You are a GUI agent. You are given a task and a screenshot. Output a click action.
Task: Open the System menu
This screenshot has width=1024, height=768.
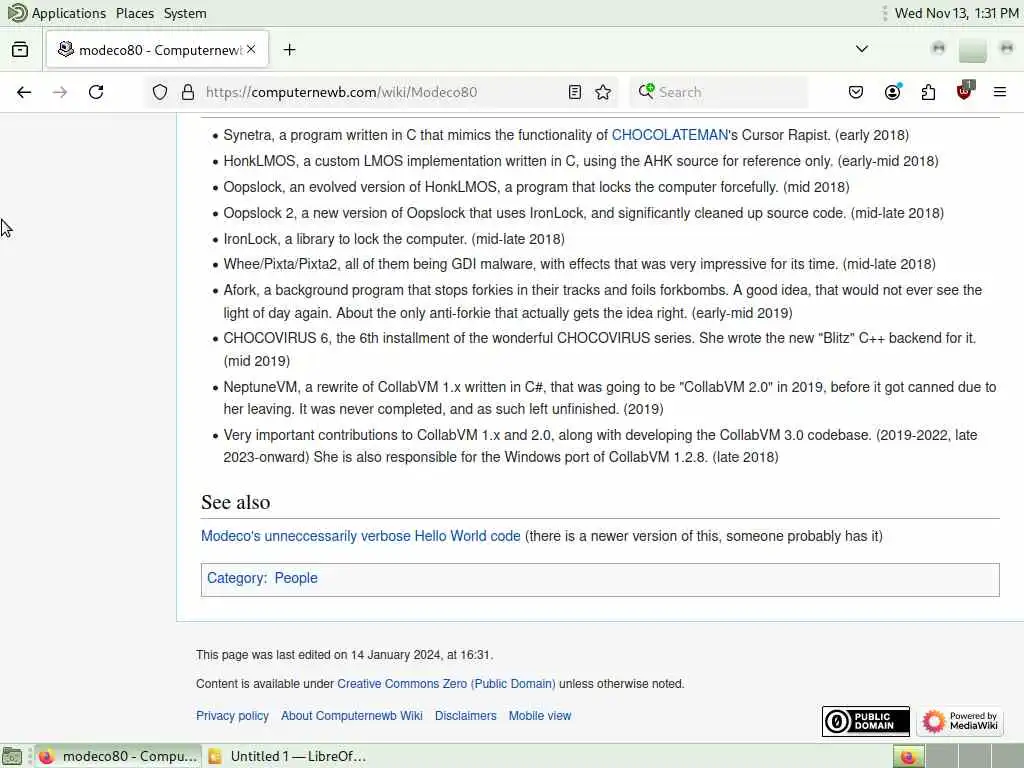pos(185,13)
